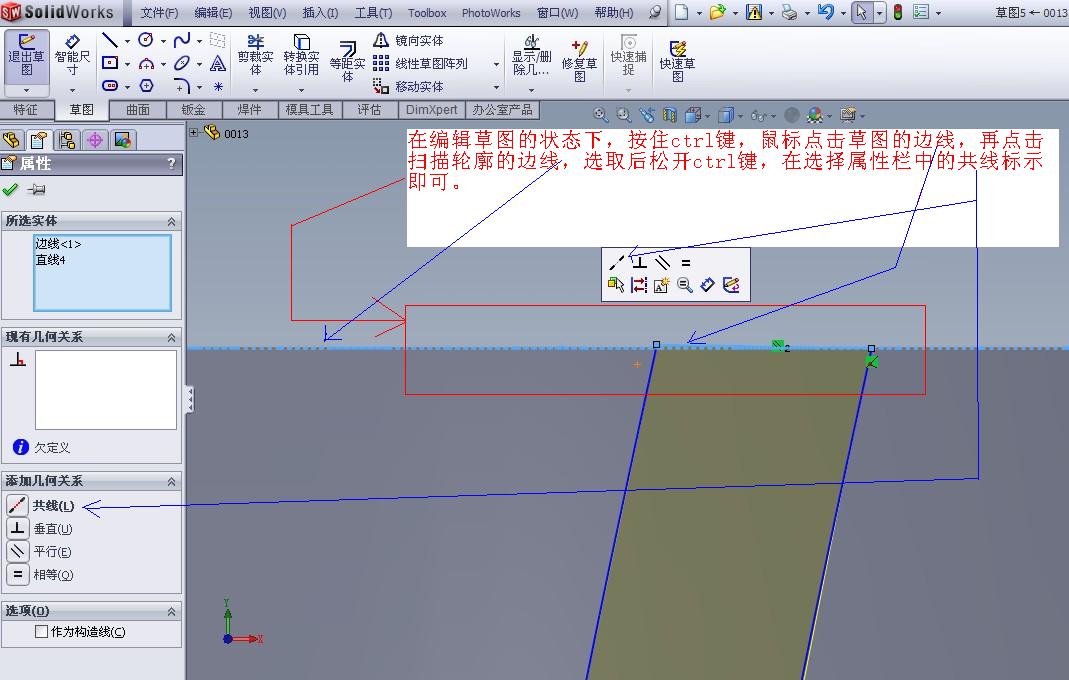
Task: Add the 相等(Q) equal relation
Action: tap(40, 574)
